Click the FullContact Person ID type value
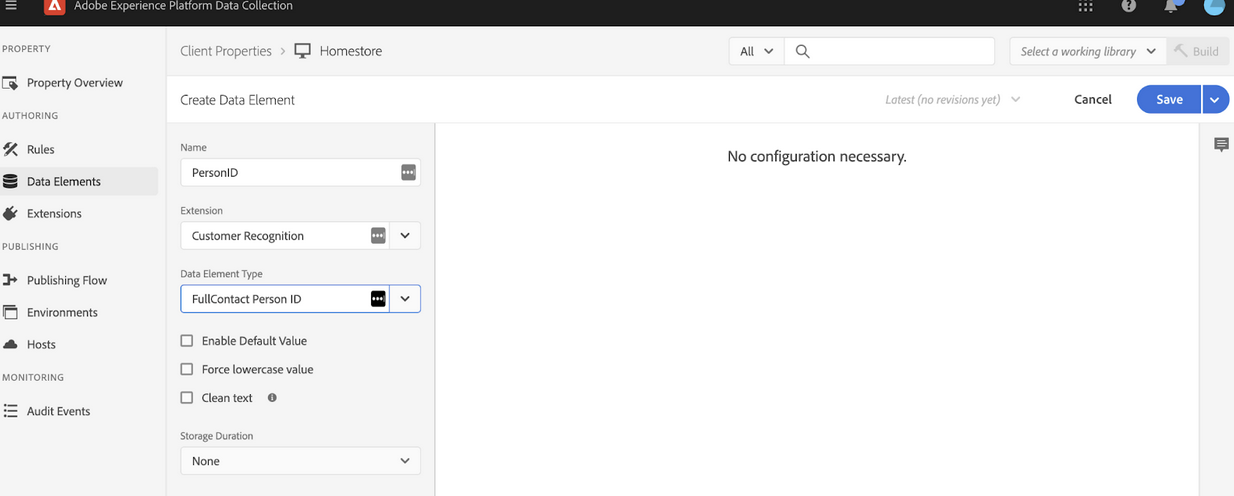The image size is (1234, 496). [246, 299]
